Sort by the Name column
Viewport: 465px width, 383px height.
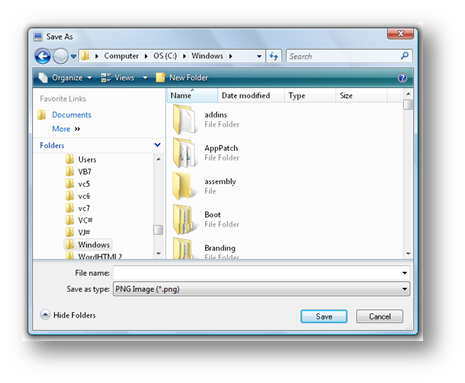click(192, 96)
